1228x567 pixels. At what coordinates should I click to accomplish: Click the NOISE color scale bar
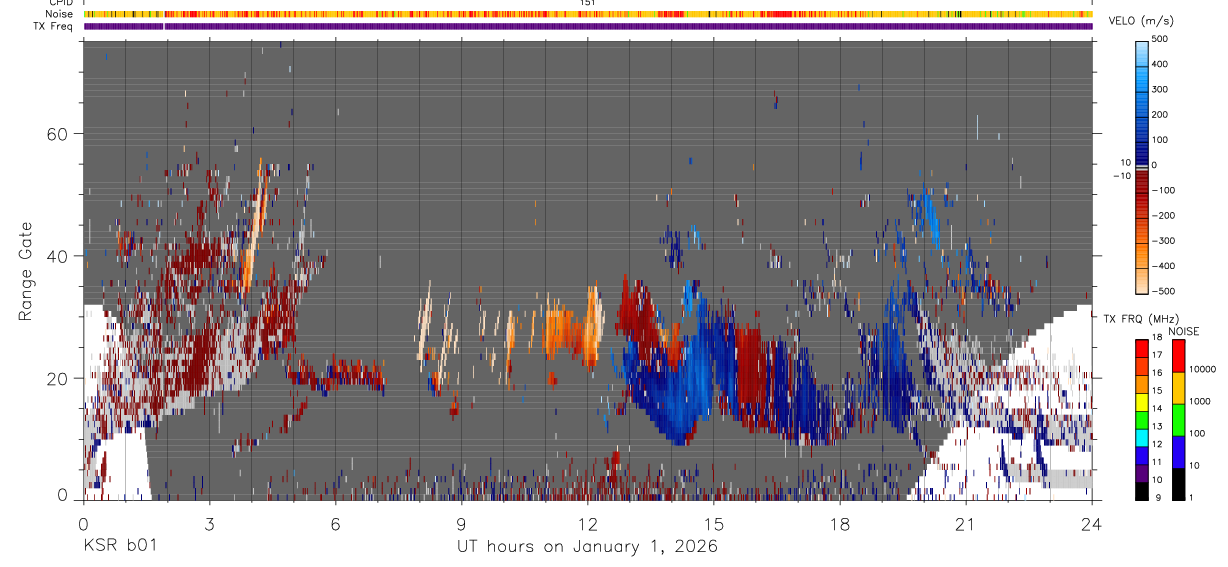(1179, 419)
